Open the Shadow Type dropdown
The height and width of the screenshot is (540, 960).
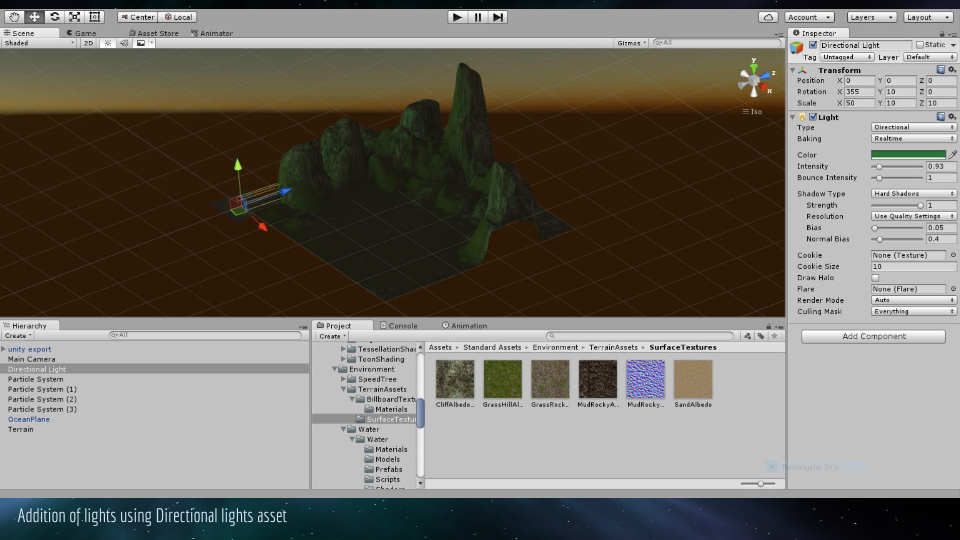pos(913,194)
